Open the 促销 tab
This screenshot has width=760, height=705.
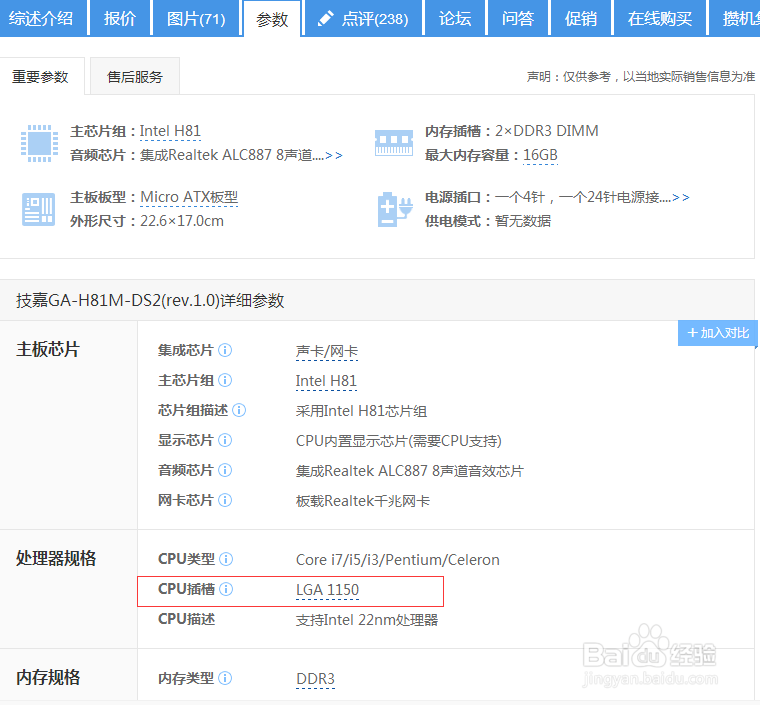(x=581, y=18)
